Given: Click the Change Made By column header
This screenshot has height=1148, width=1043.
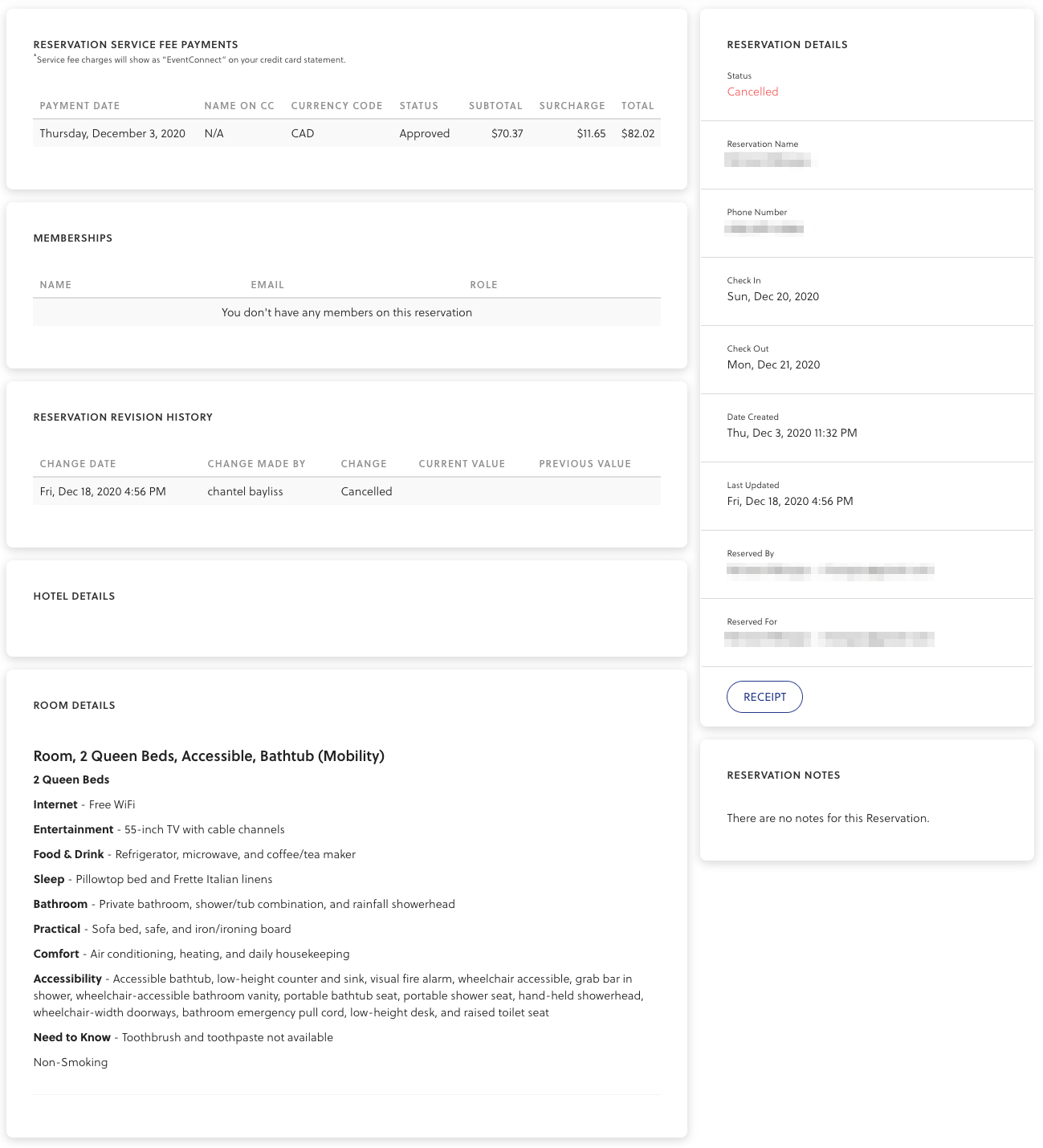Looking at the screenshot, I should 256,464.
